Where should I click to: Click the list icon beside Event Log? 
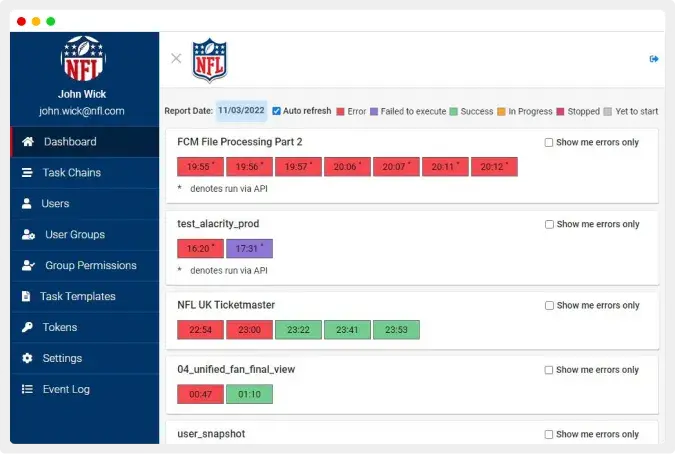tap(27, 389)
